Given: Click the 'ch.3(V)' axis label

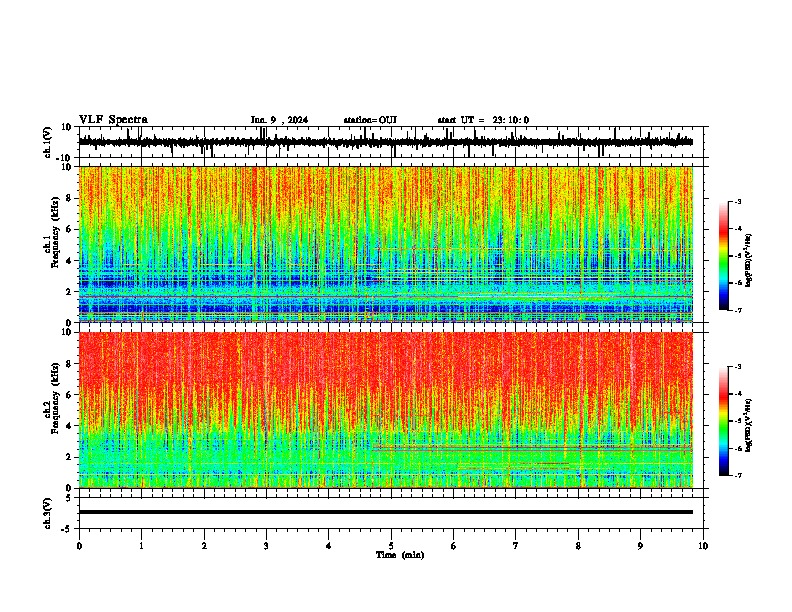Looking at the screenshot, I should 48,513.
